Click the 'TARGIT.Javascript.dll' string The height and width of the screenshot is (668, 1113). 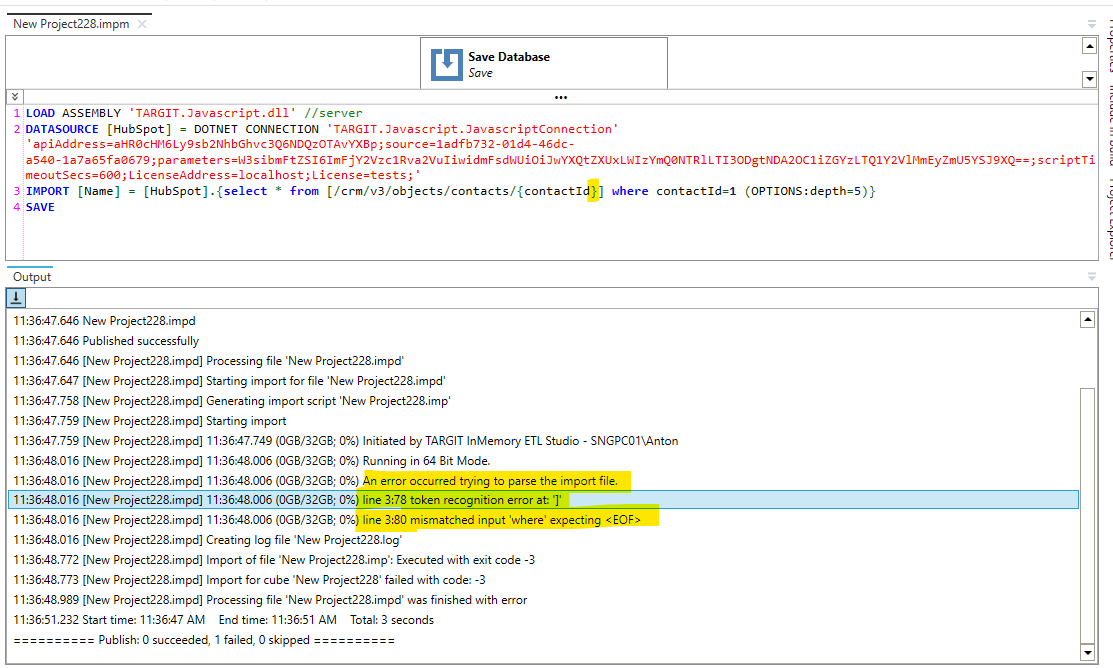[x=212, y=114]
